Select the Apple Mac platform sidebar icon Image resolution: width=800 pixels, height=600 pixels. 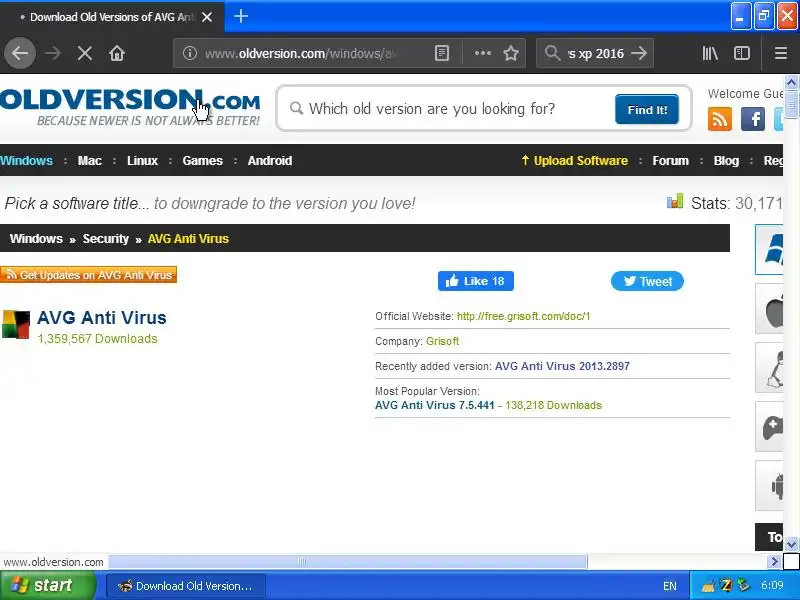(769, 309)
